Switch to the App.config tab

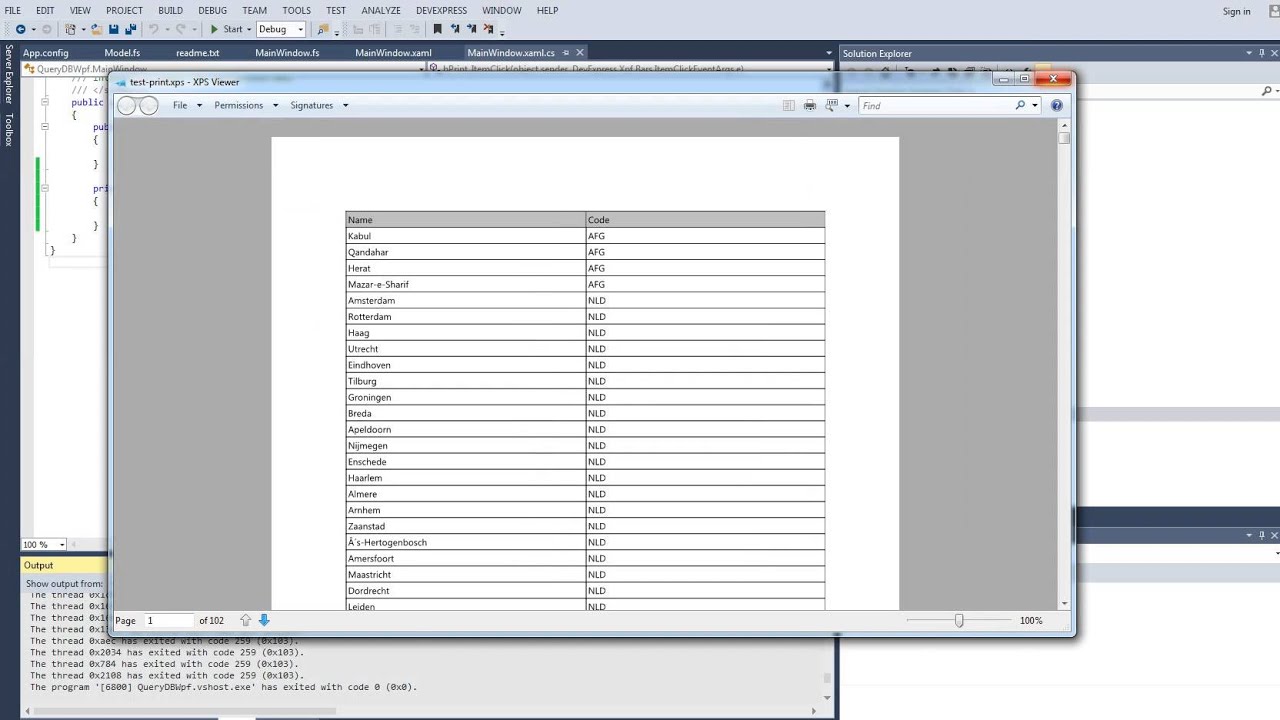click(46, 53)
